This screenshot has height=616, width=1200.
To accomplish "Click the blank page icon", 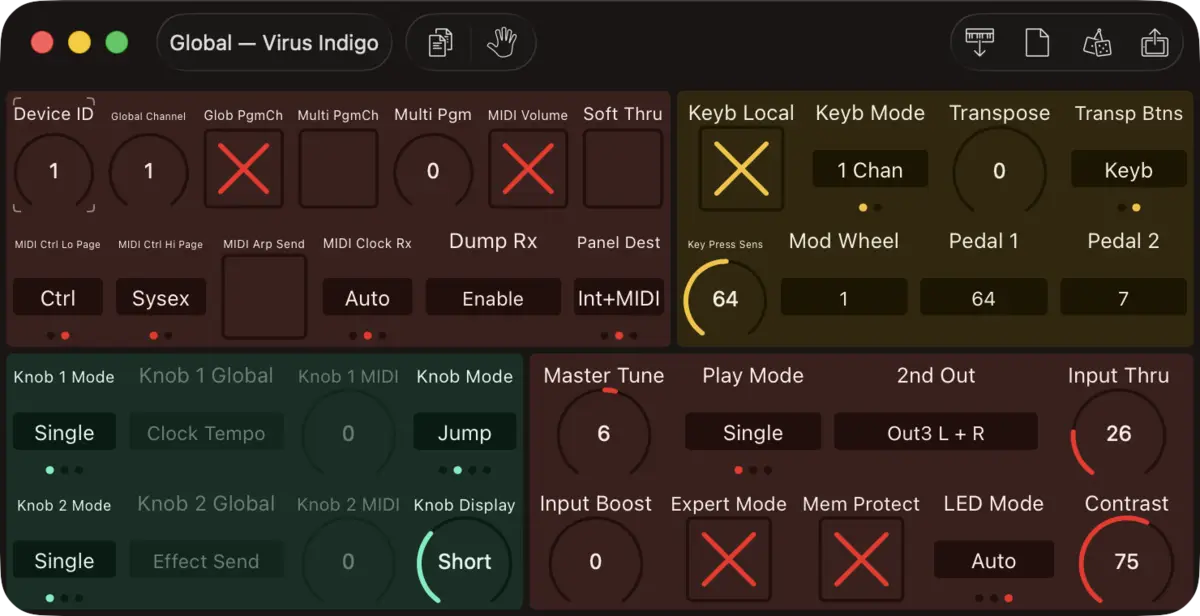I will pos(1037,43).
